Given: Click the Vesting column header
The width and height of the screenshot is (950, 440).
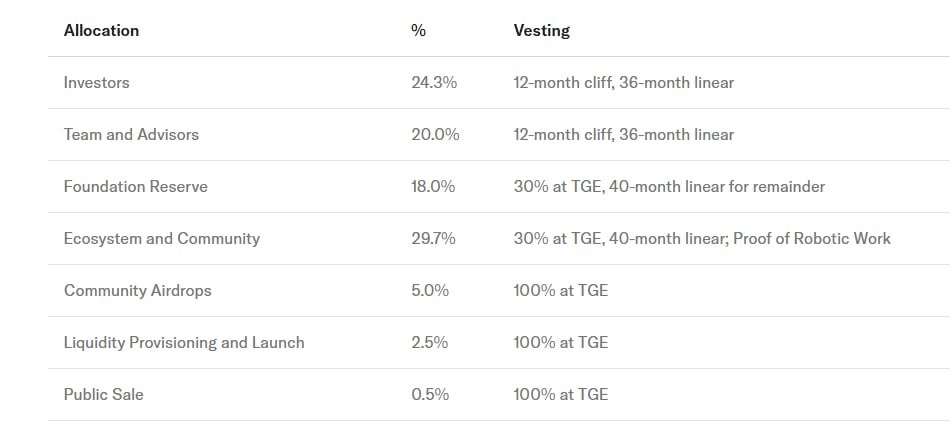Looking at the screenshot, I should coord(541,30).
